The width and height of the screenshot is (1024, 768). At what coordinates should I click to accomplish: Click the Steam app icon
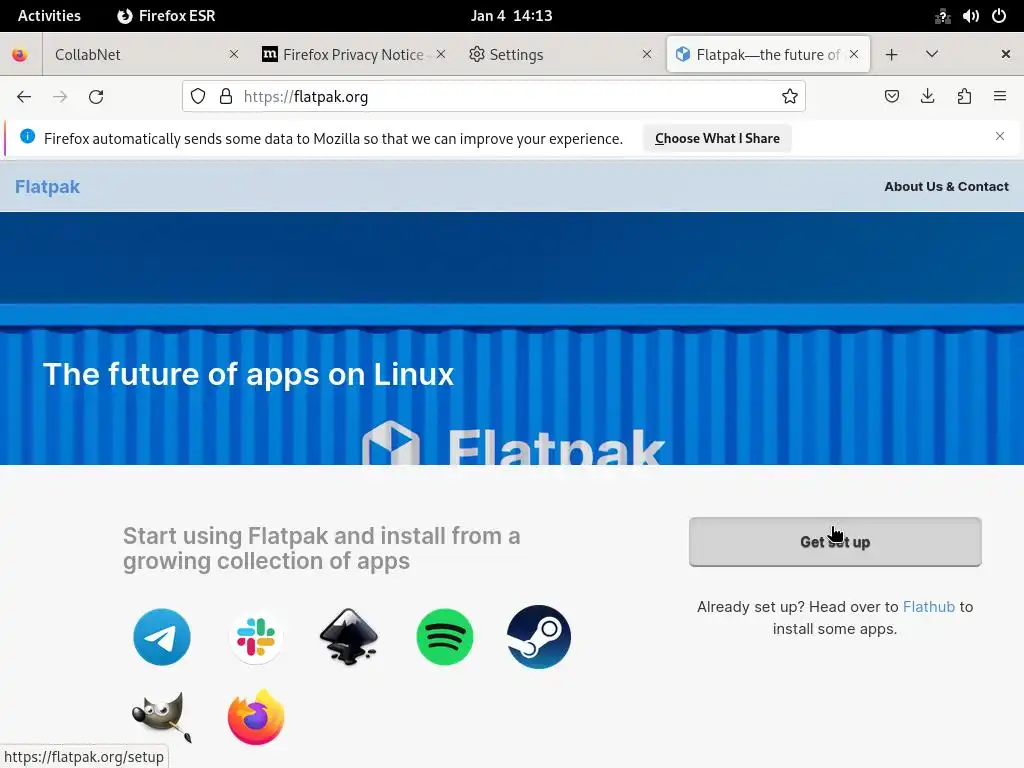[539, 637]
